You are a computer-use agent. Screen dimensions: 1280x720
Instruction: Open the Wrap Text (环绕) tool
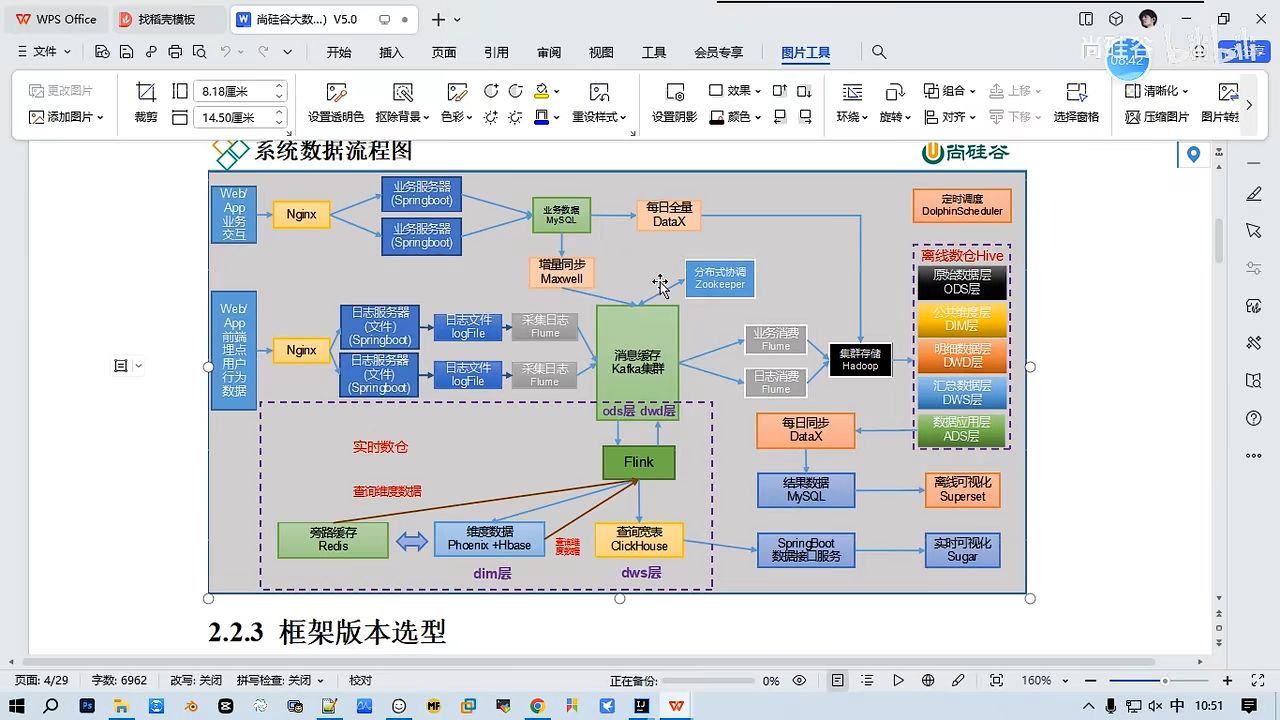pos(852,103)
